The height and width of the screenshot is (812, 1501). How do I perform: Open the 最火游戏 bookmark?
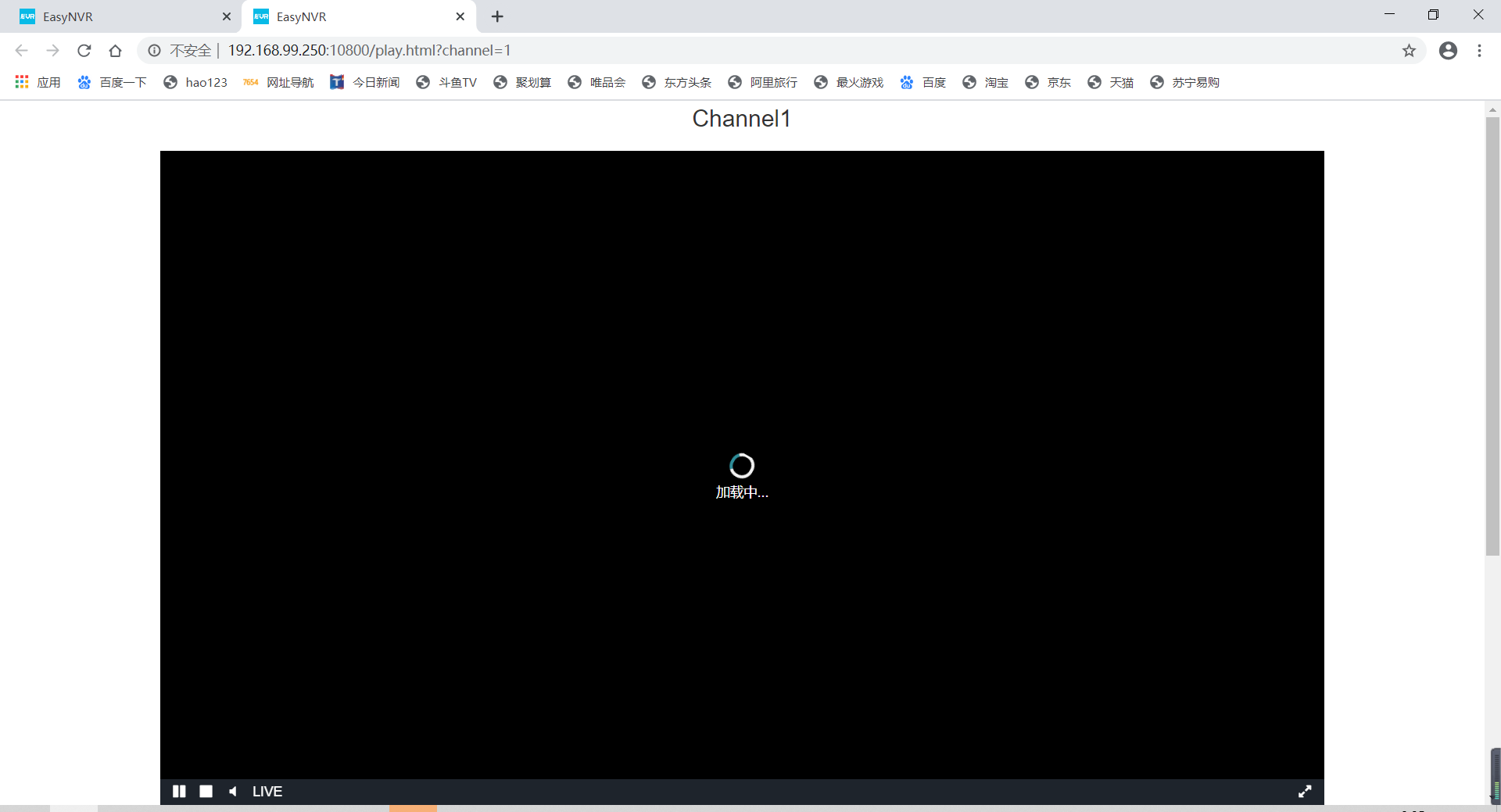848,82
